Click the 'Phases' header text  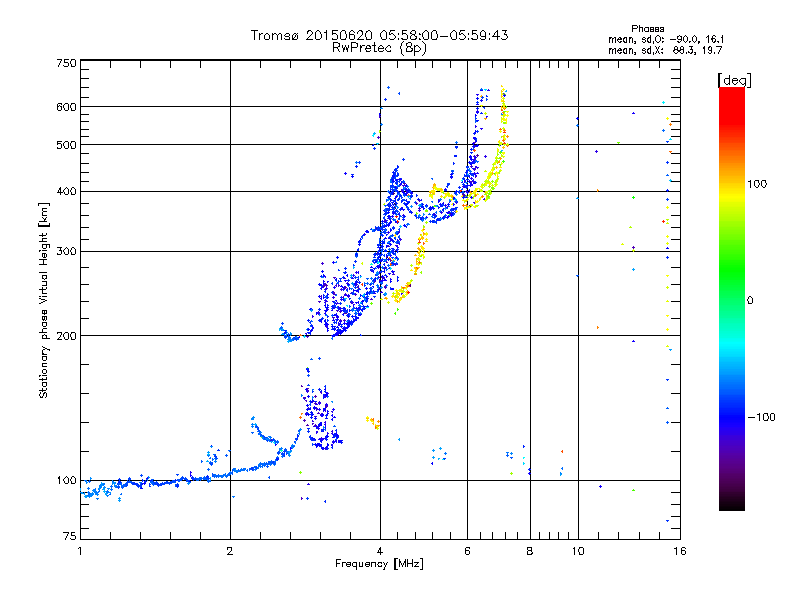(647, 29)
